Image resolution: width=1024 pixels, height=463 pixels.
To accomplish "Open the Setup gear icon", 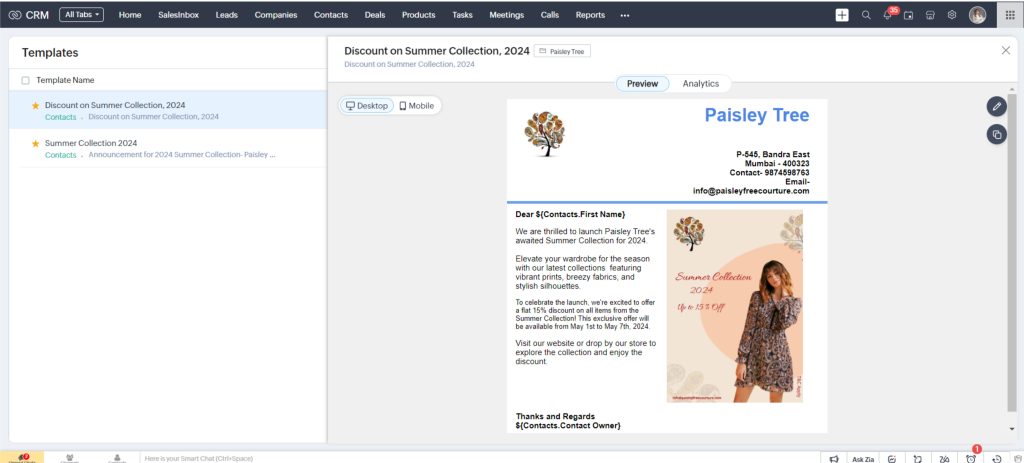I will click(x=952, y=15).
